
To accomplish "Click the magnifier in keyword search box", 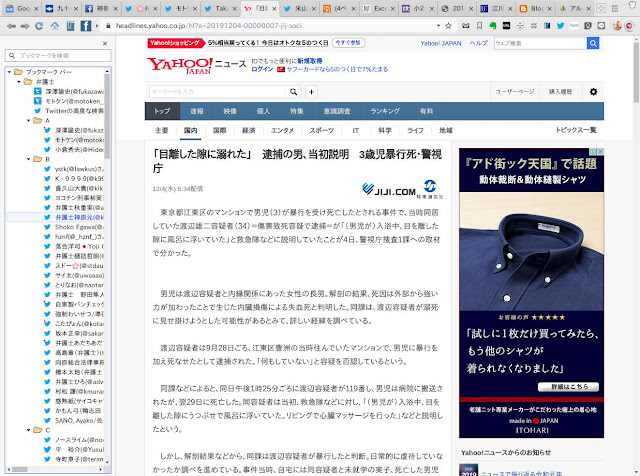I will pyautogui.click(x=293, y=92).
